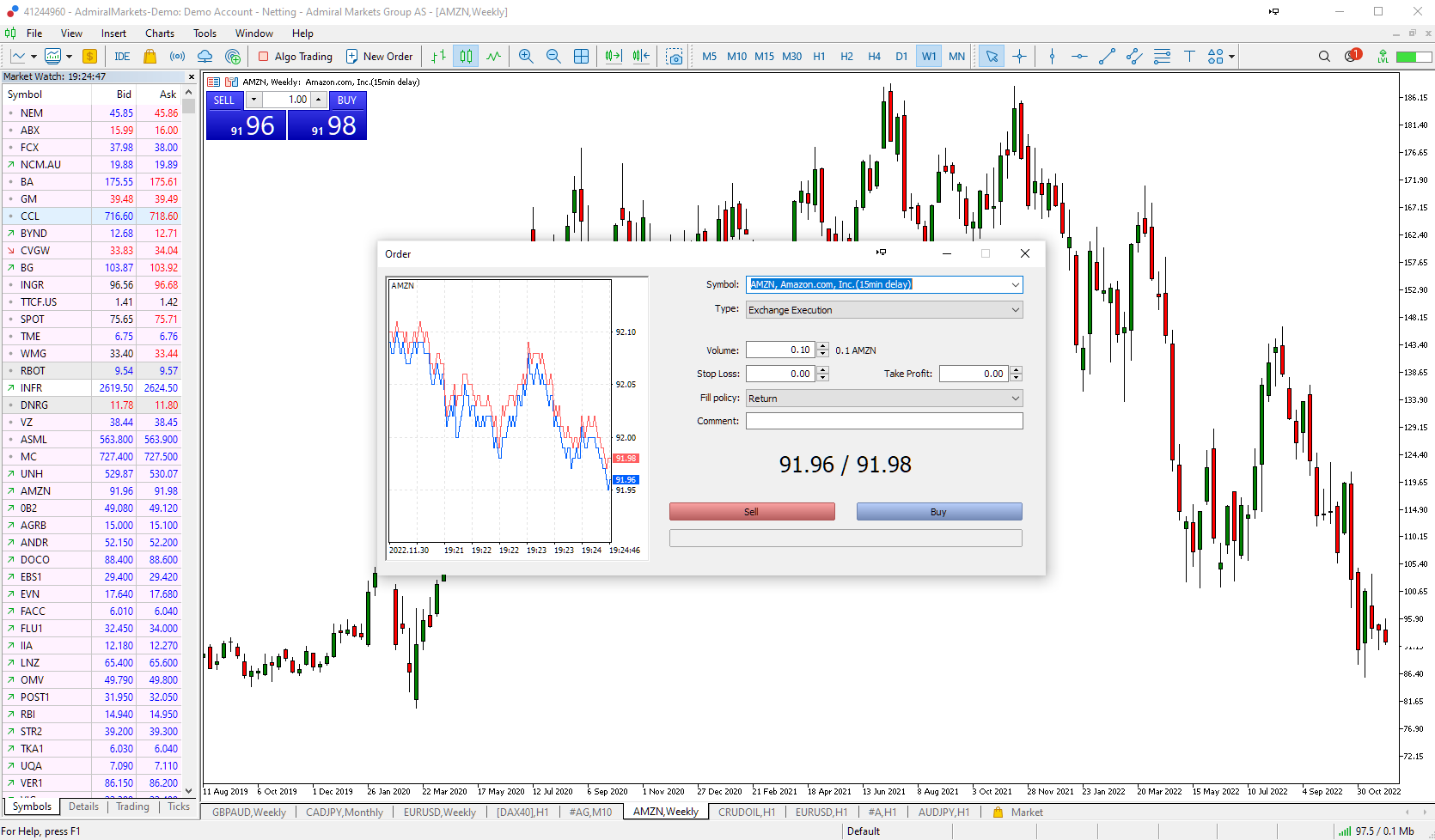This screenshot has width=1435, height=840.
Task: Select the horizontal line drawing tool
Action: [x=1079, y=57]
